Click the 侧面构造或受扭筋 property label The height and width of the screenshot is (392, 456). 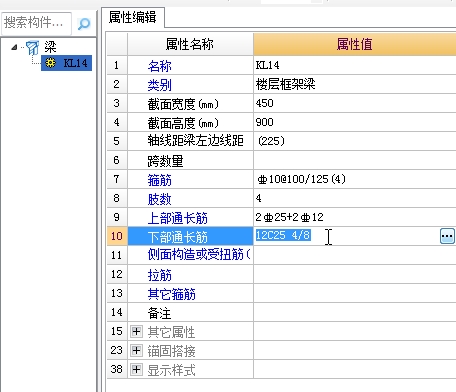(199, 255)
